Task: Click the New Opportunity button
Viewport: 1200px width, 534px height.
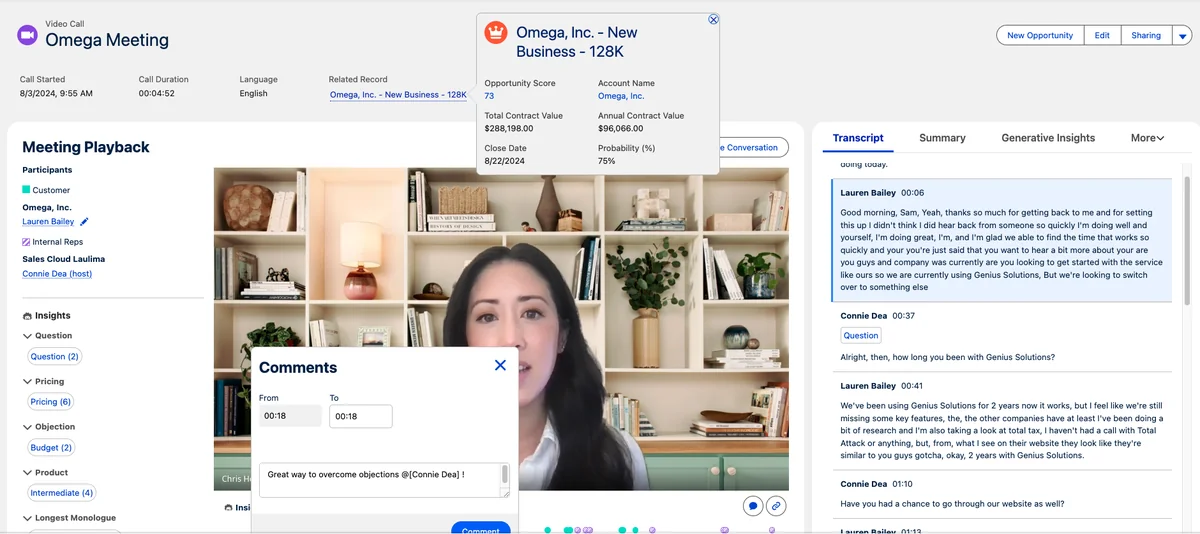Action: (x=1040, y=35)
